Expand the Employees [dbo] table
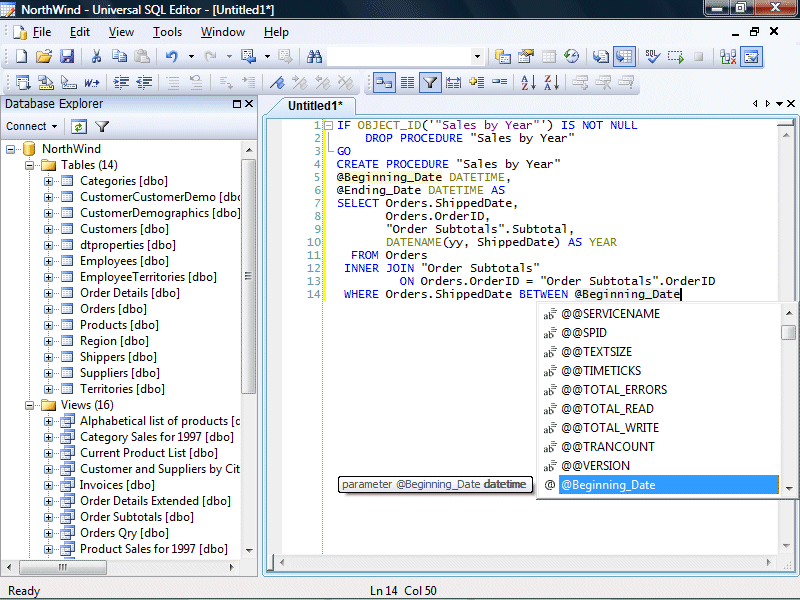 (x=48, y=261)
